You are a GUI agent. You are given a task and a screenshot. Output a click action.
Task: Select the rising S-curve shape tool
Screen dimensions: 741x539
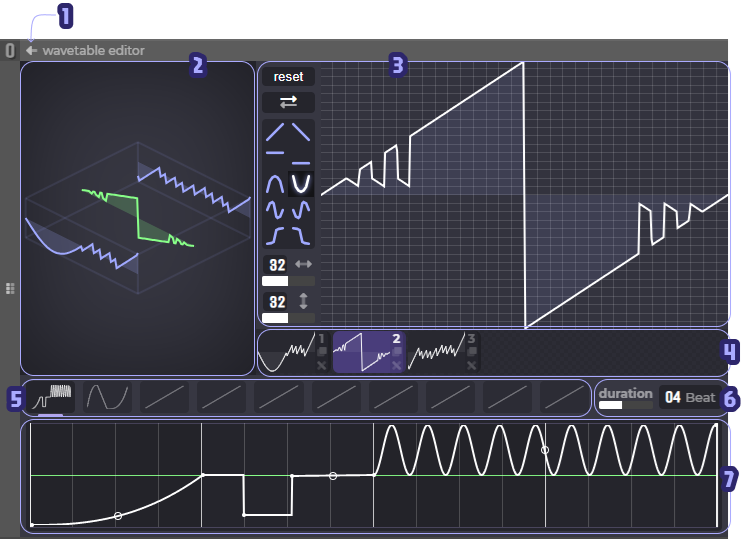tap(275, 236)
